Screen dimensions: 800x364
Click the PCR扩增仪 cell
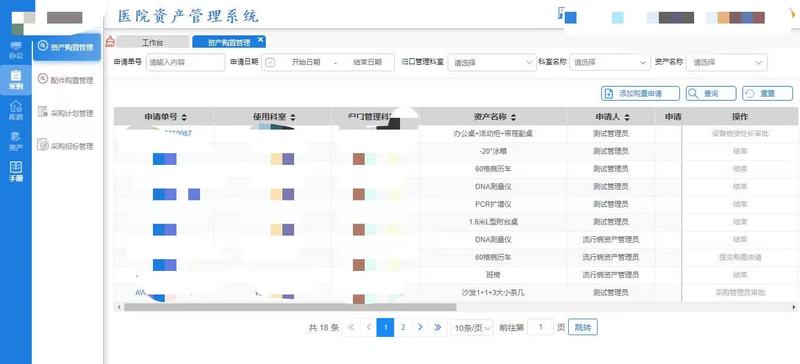click(x=493, y=204)
